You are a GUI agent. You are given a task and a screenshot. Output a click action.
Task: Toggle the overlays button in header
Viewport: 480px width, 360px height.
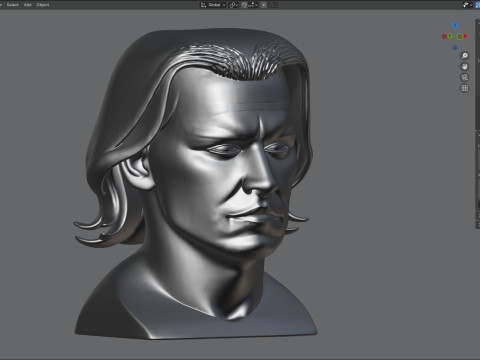click(478, 5)
